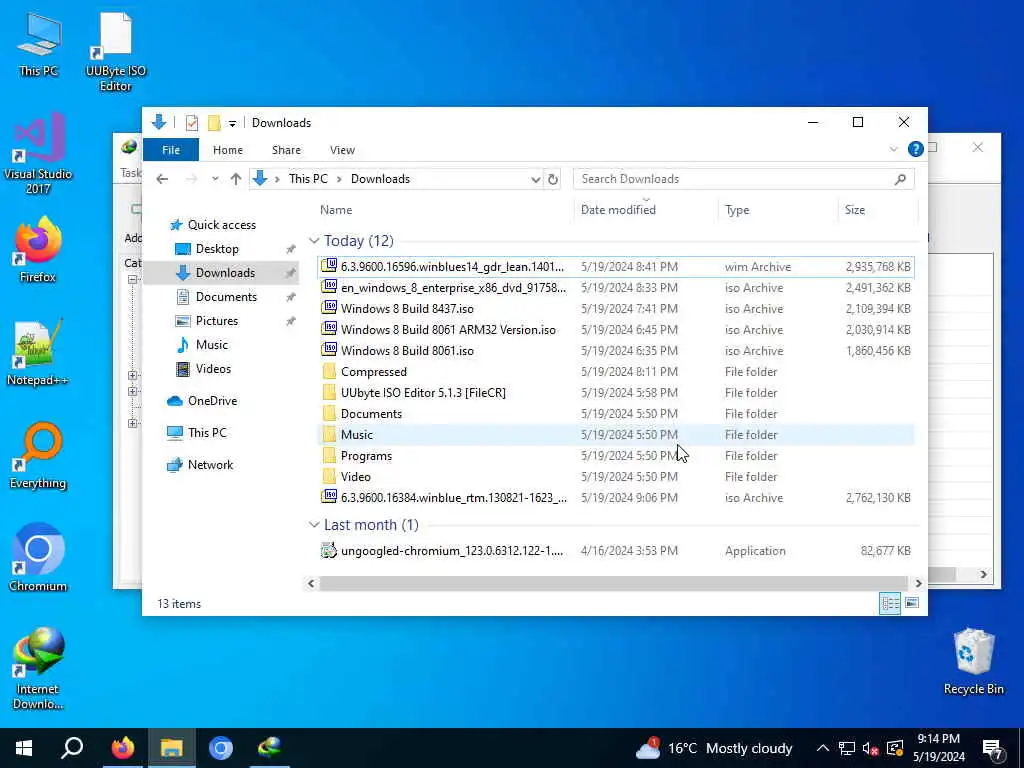Open the File ribbon tab
1024x768 pixels.
click(171, 150)
